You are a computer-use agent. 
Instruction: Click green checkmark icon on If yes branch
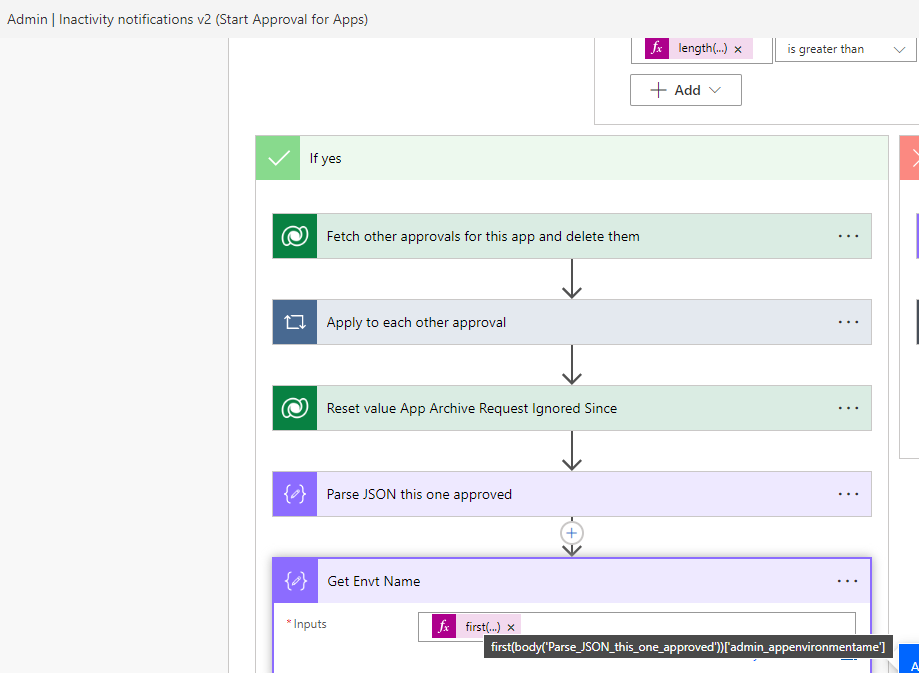coord(277,157)
